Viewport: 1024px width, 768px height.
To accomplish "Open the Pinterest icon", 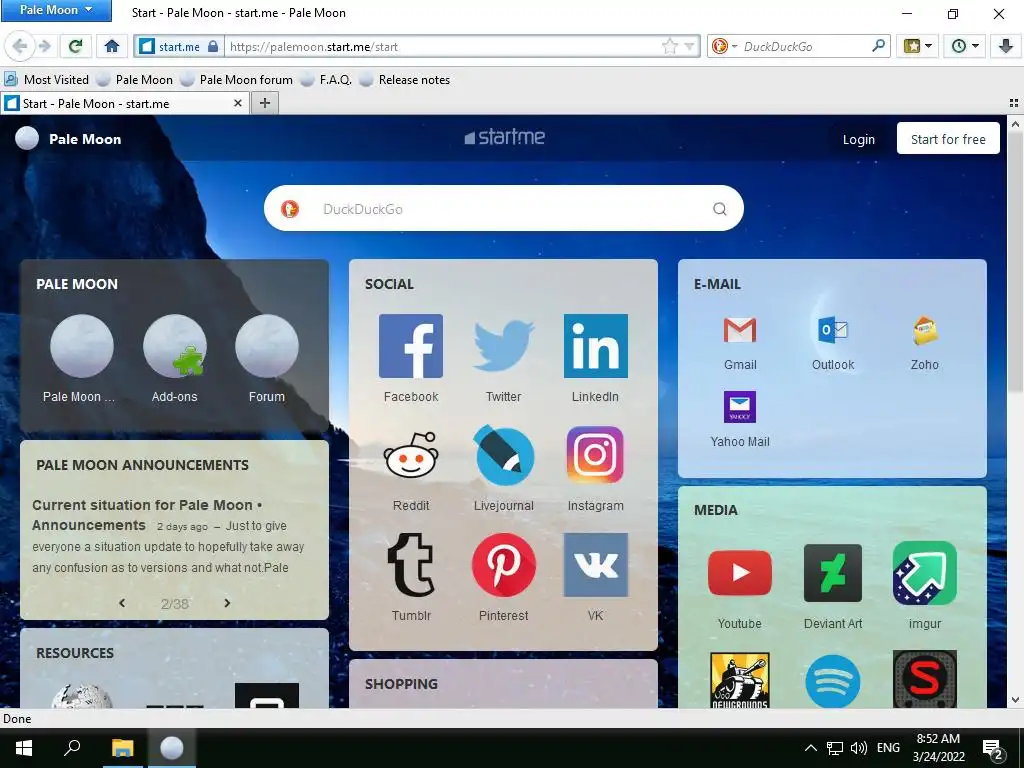I will pyautogui.click(x=504, y=565).
